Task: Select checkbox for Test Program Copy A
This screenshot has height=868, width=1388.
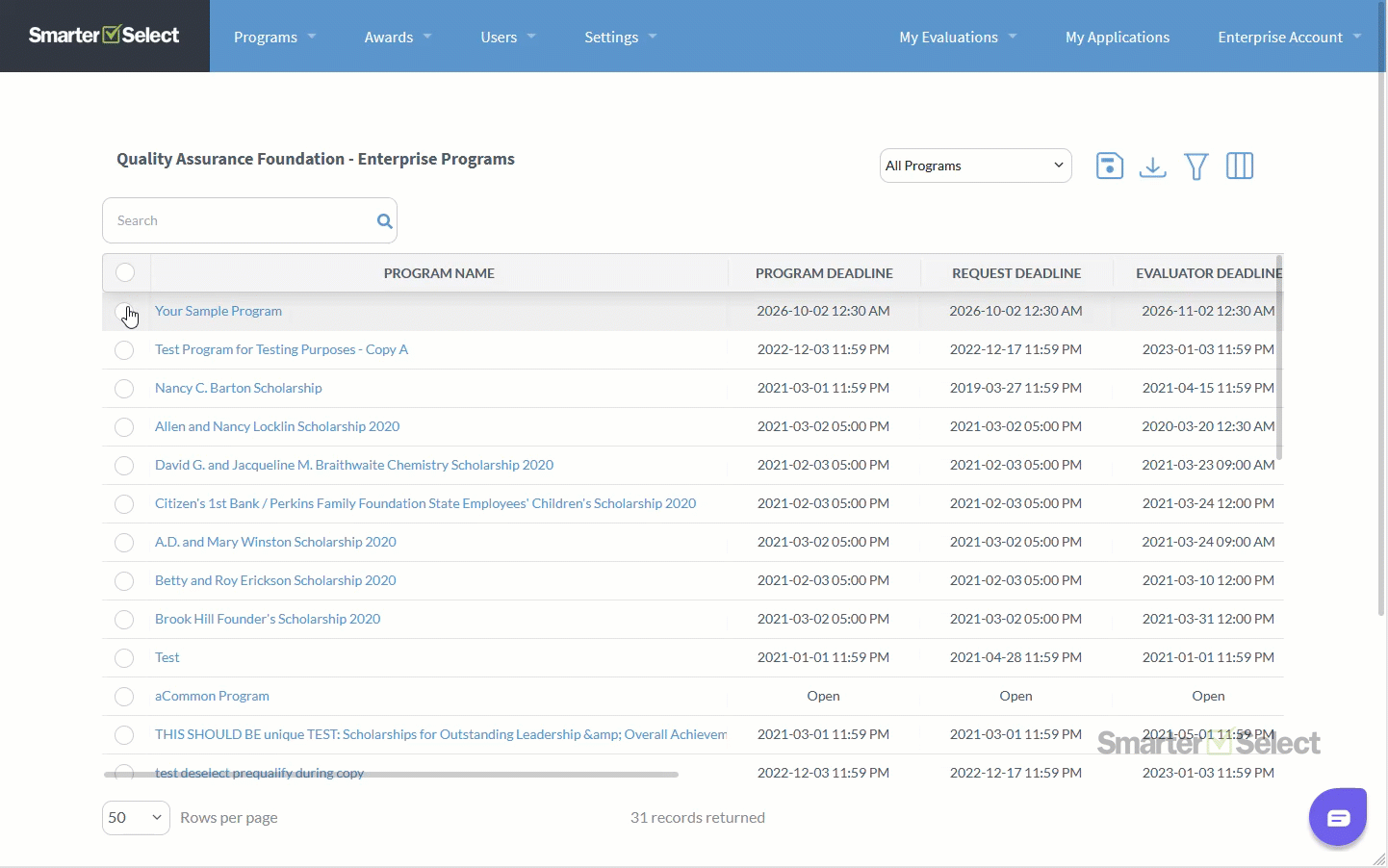Action: 124,349
